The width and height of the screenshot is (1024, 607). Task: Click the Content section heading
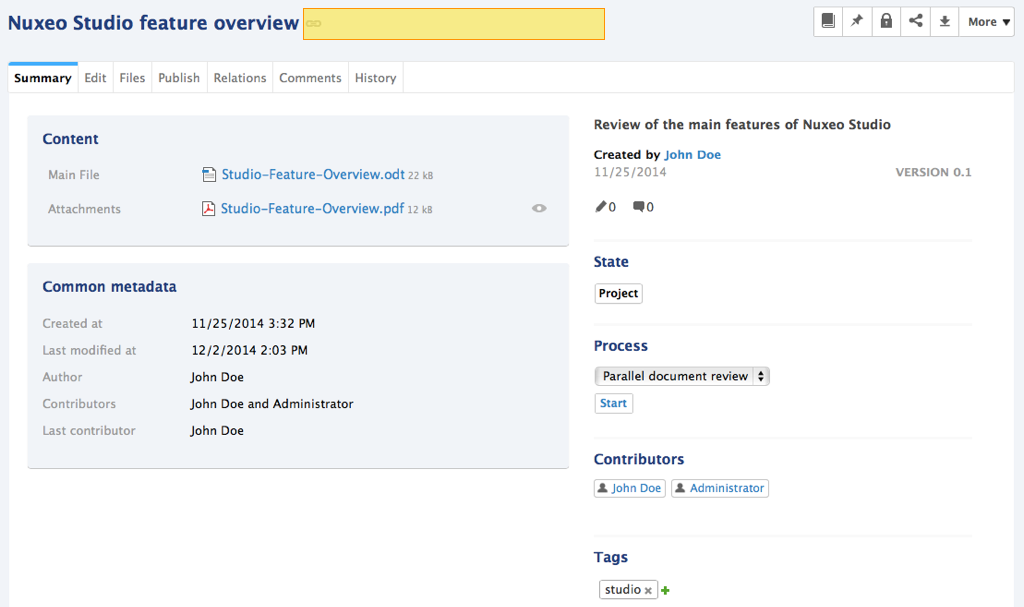coord(71,139)
